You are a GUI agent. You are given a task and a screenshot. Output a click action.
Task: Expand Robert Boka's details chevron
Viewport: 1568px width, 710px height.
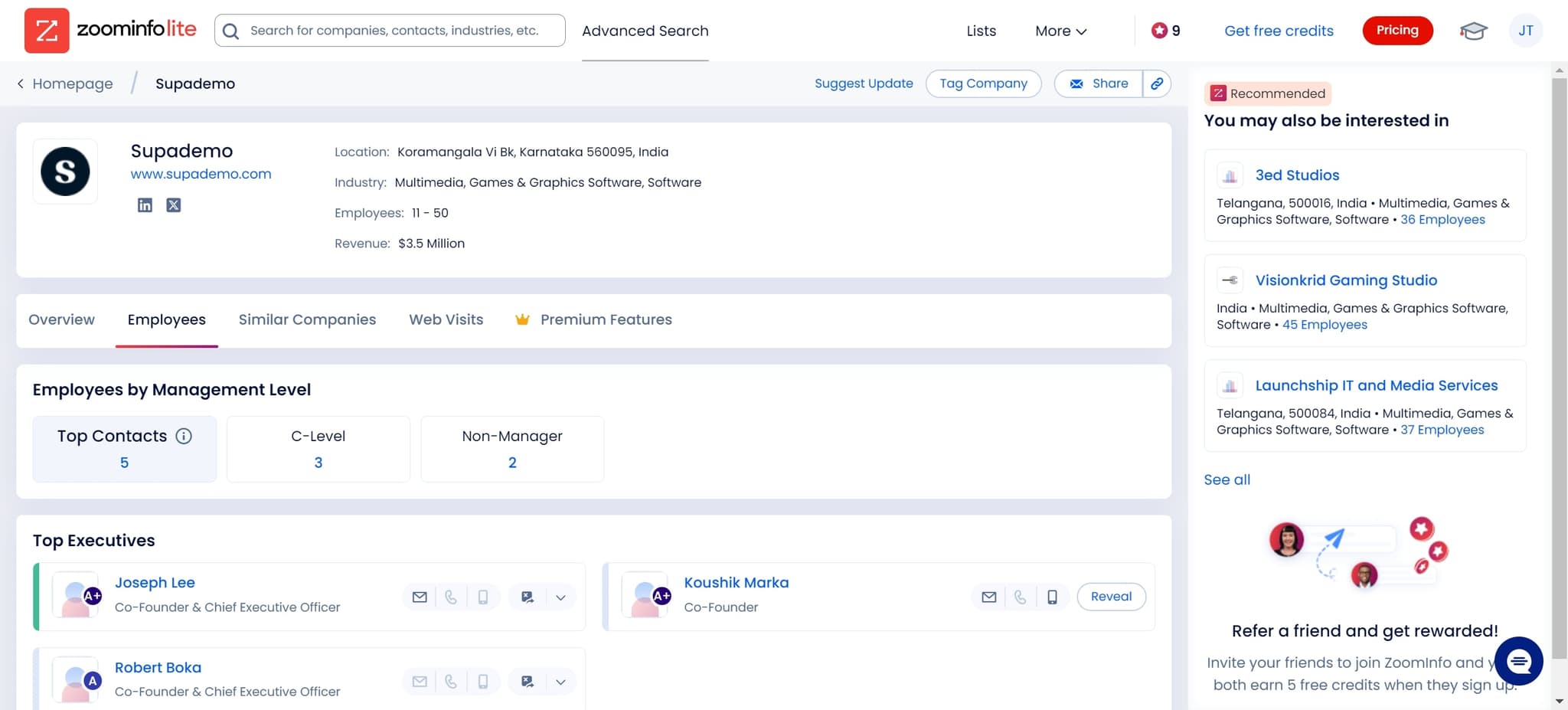coord(560,680)
